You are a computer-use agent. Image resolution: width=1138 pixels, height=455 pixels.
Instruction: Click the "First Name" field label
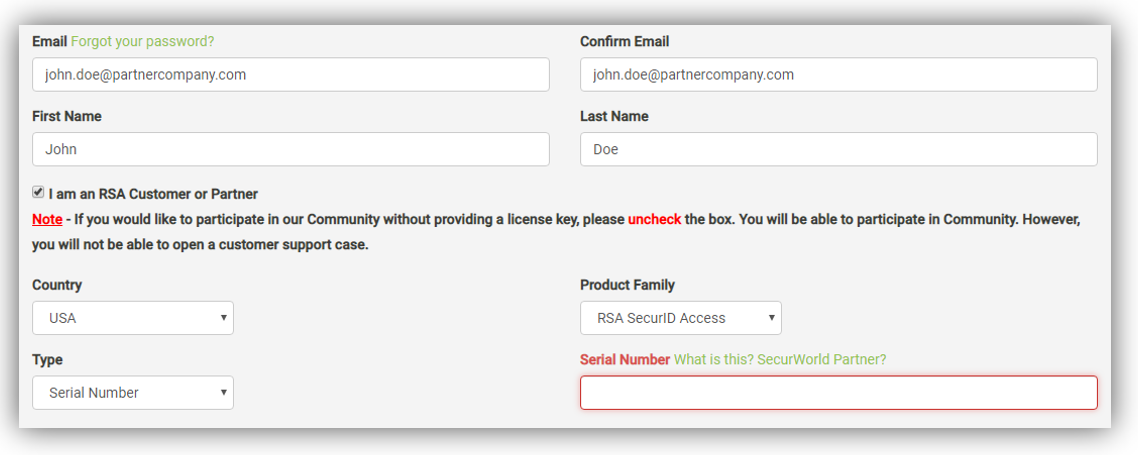(x=66, y=116)
